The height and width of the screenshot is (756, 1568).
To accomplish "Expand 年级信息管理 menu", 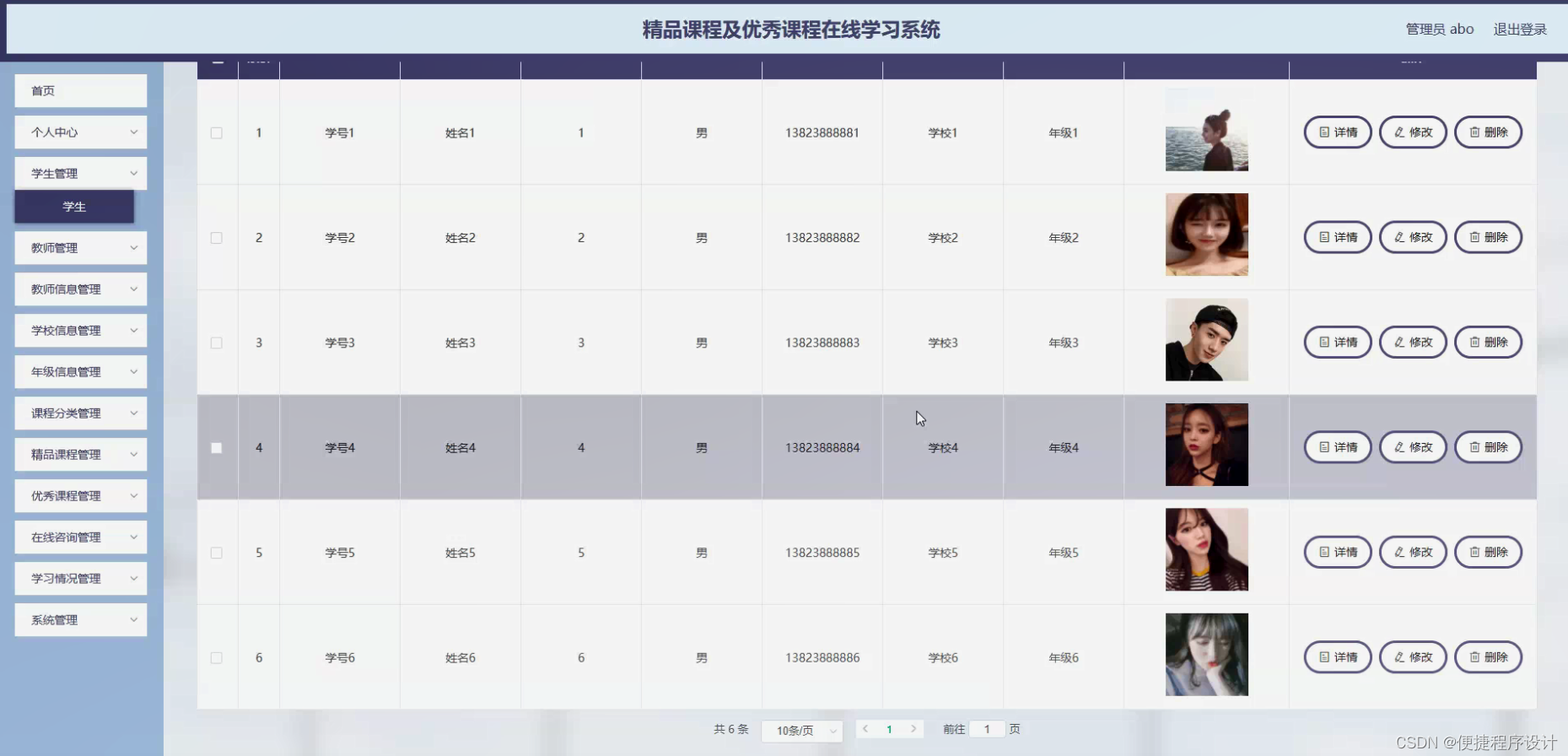I will point(81,372).
